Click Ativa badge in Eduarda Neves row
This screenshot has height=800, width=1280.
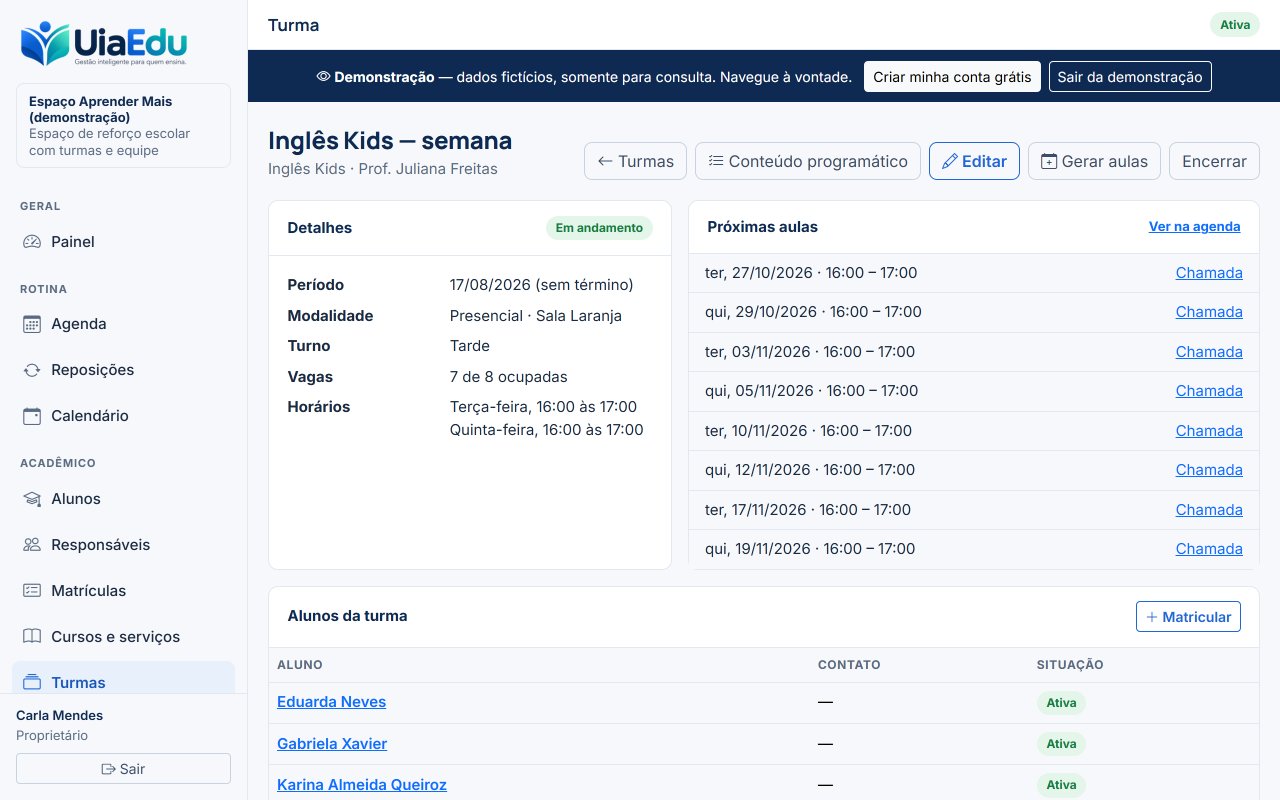click(1061, 703)
